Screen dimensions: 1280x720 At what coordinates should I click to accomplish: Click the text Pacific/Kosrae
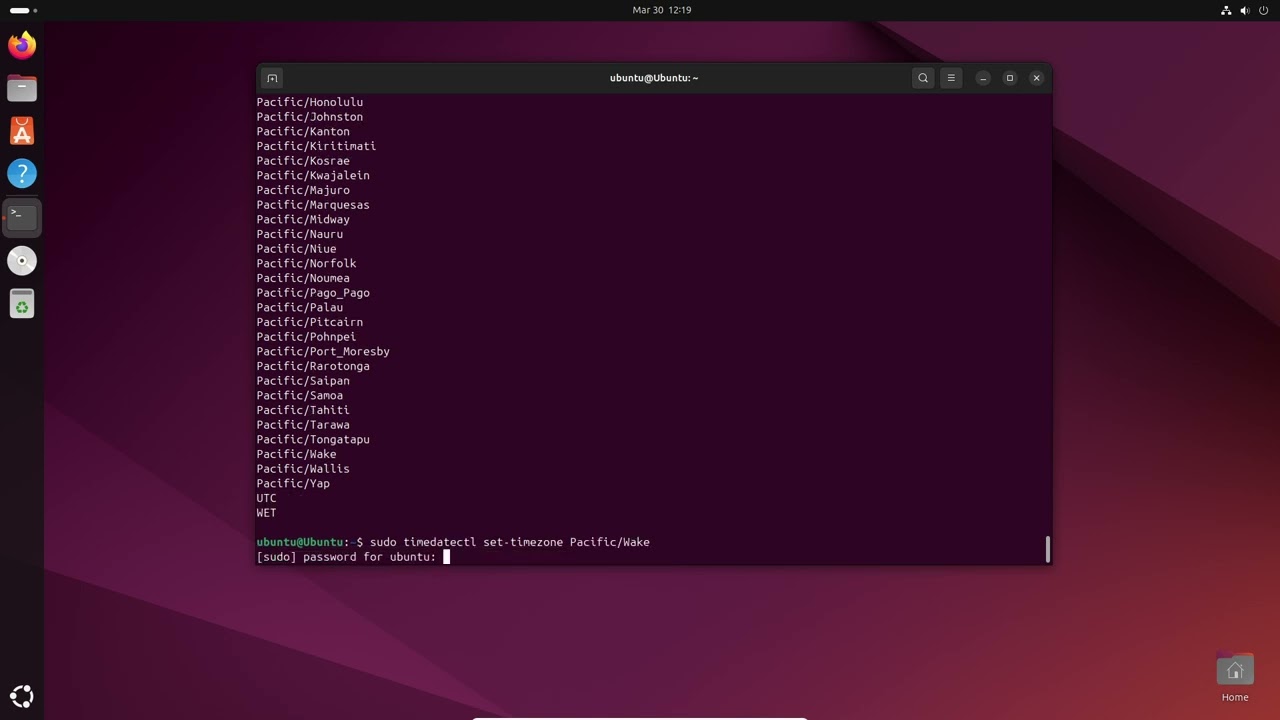(303, 161)
